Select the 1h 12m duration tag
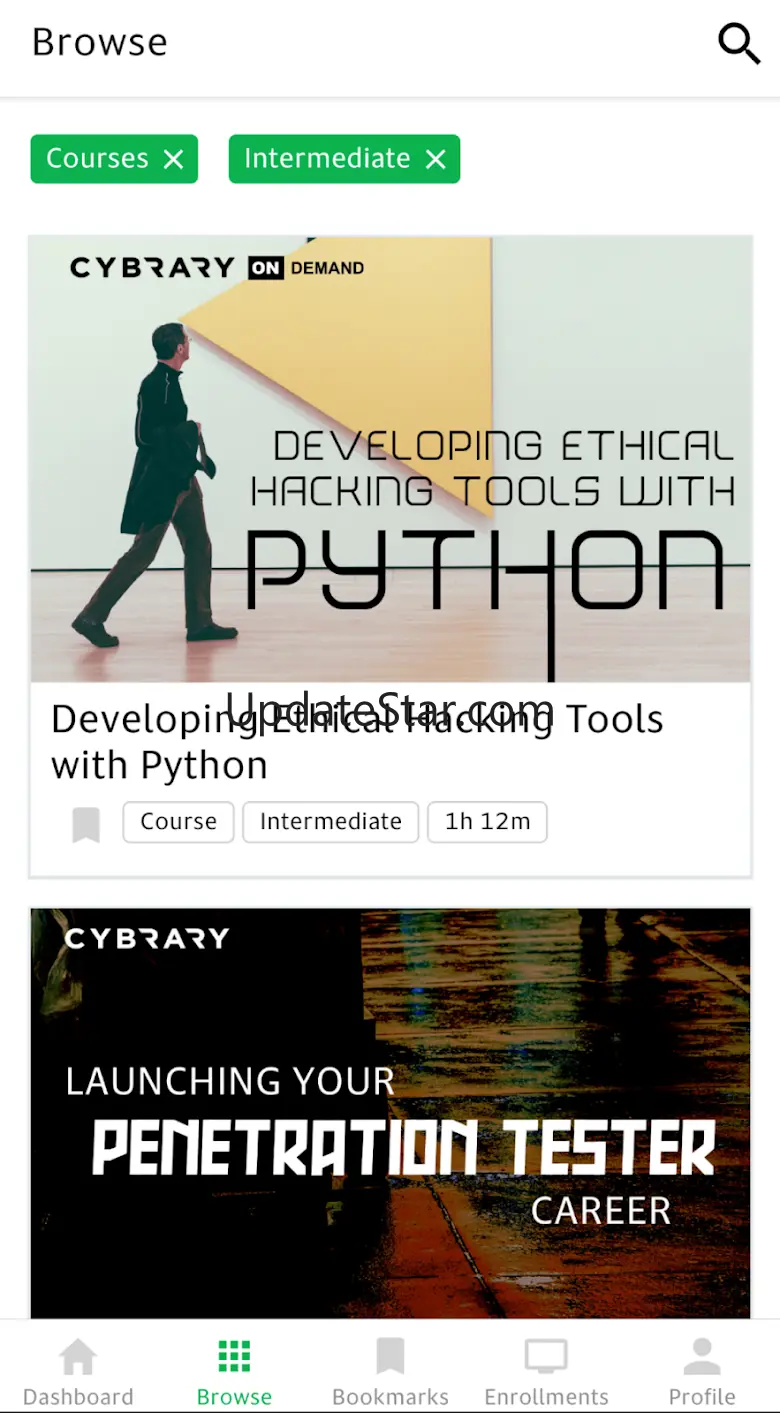The height and width of the screenshot is (1413, 780). coord(487,822)
